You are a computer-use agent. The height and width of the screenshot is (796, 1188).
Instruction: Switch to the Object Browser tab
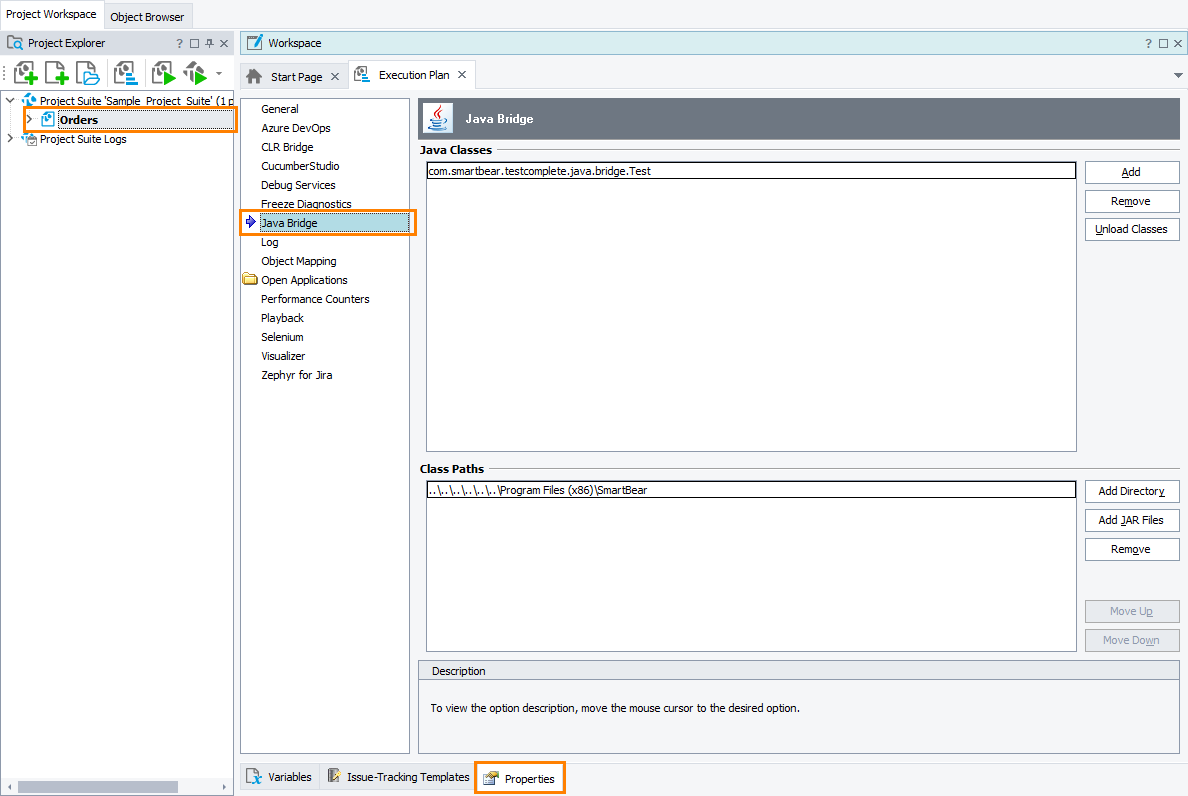tap(147, 17)
